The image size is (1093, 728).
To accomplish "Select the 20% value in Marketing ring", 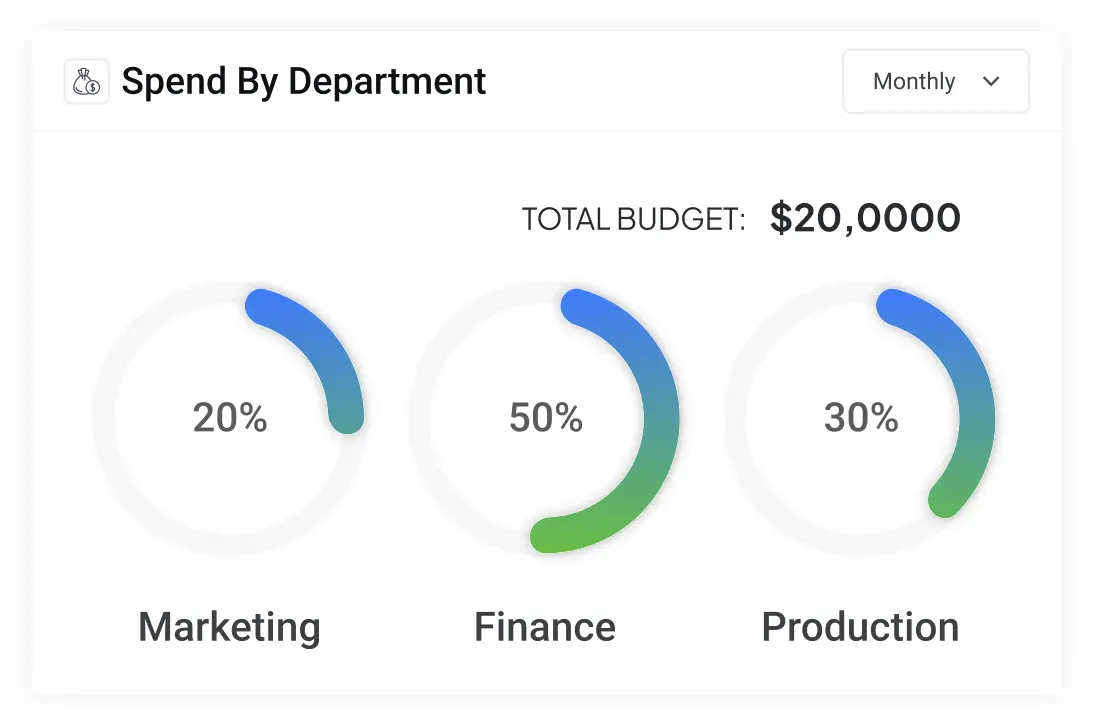I will [230, 418].
